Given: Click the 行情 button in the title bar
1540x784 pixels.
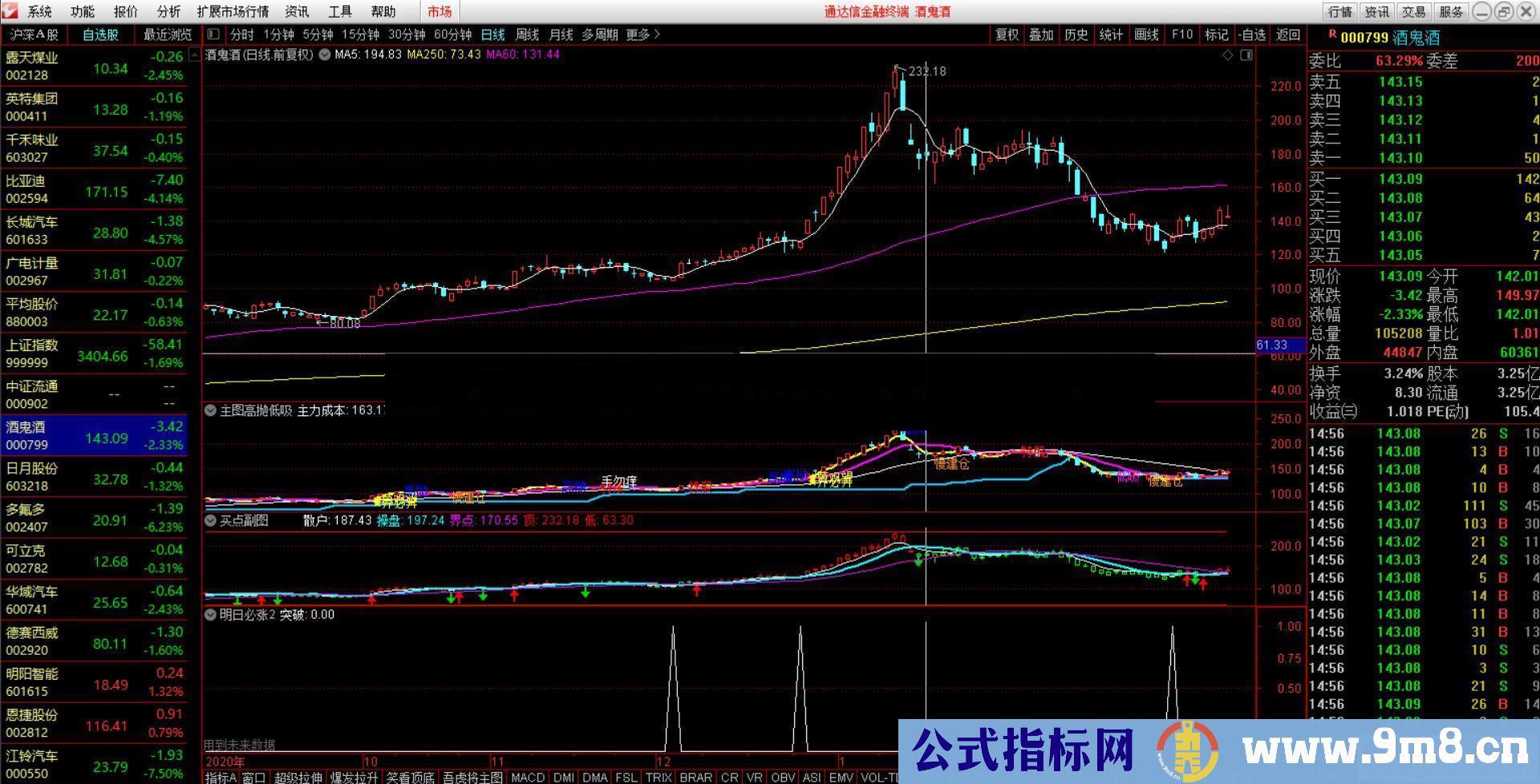Looking at the screenshot, I should [x=1339, y=11].
